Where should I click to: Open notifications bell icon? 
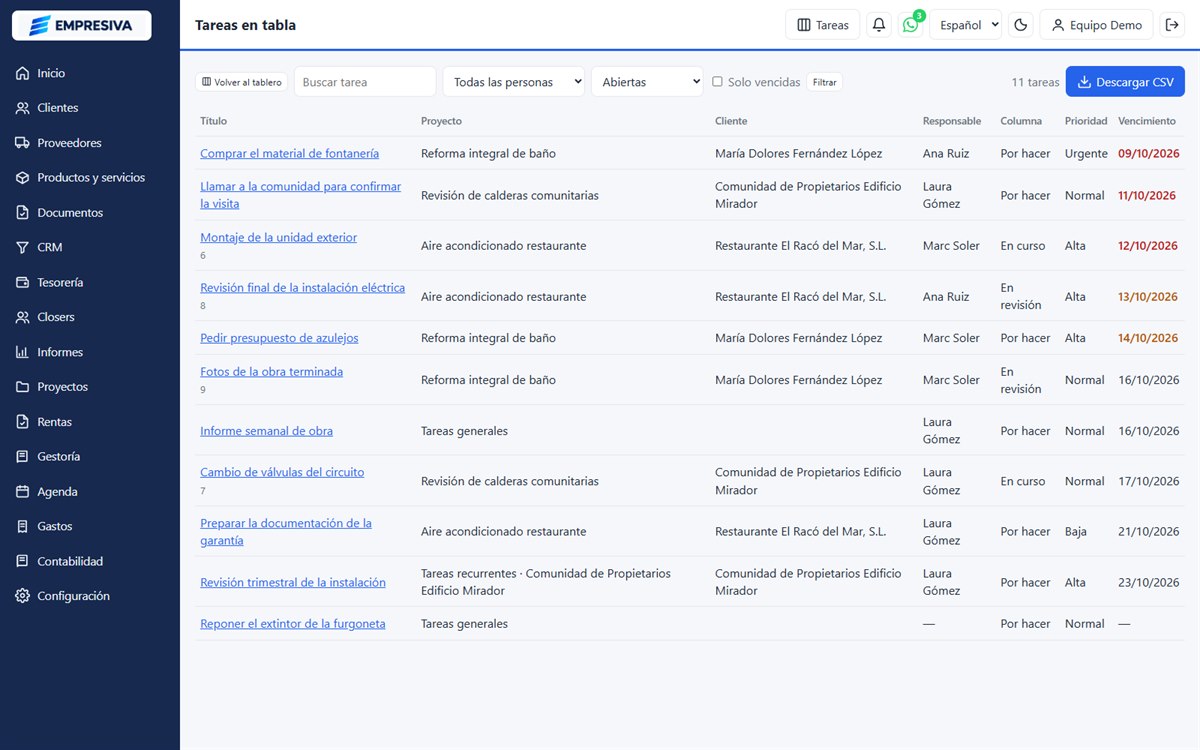[x=879, y=25]
